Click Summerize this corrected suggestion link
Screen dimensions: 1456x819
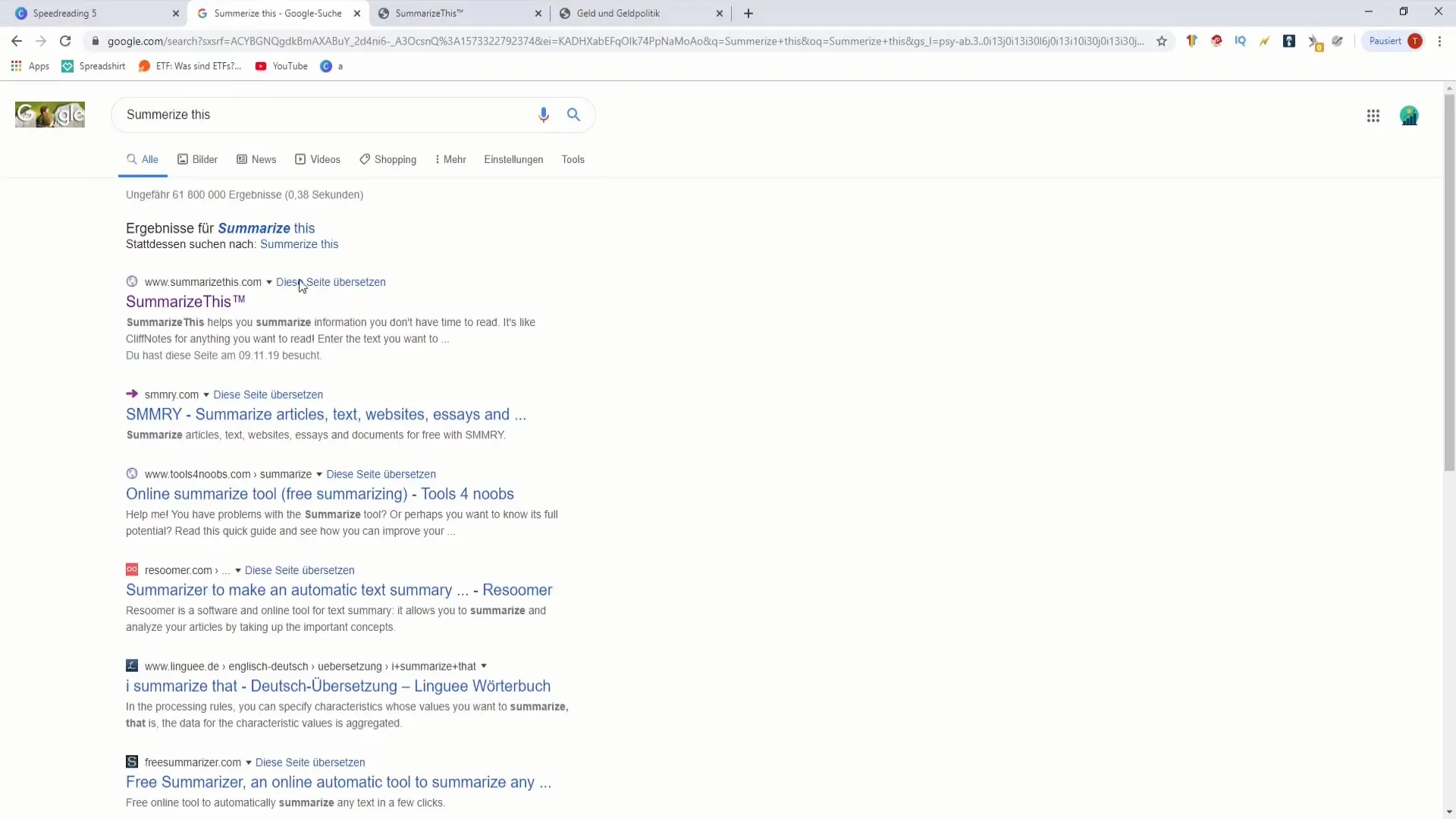300,244
